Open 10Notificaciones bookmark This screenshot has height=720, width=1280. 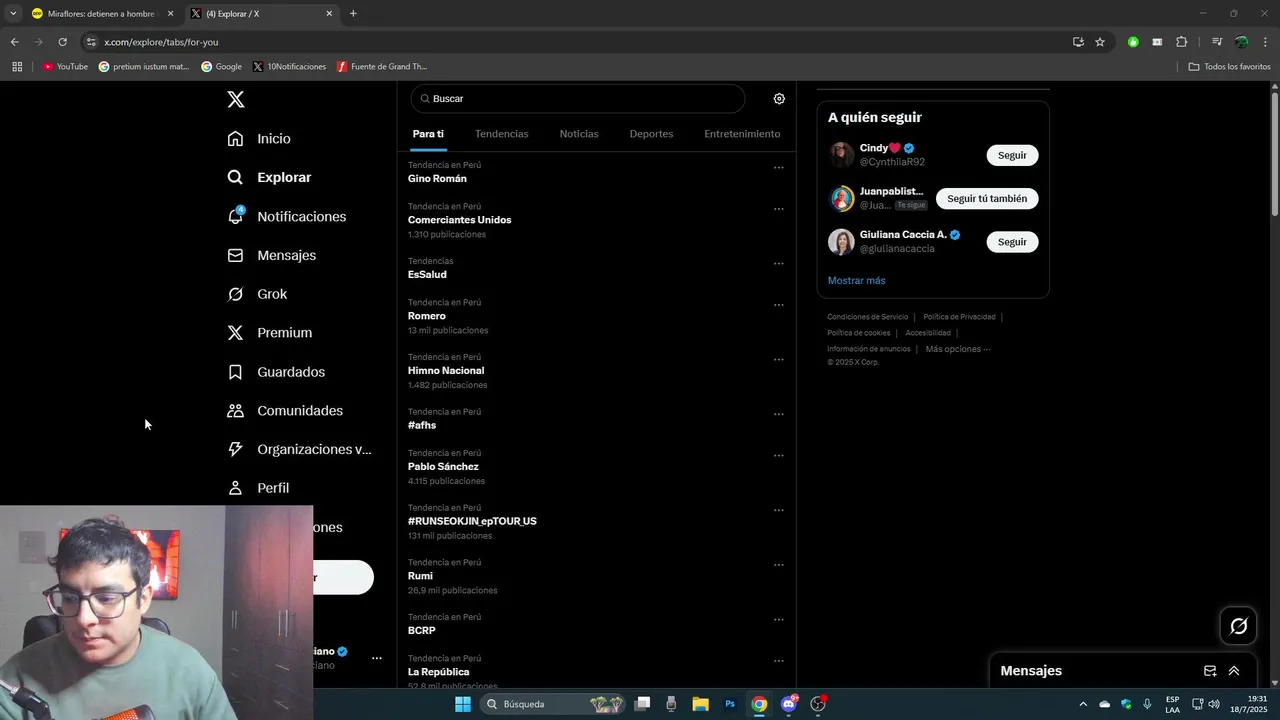289,67
